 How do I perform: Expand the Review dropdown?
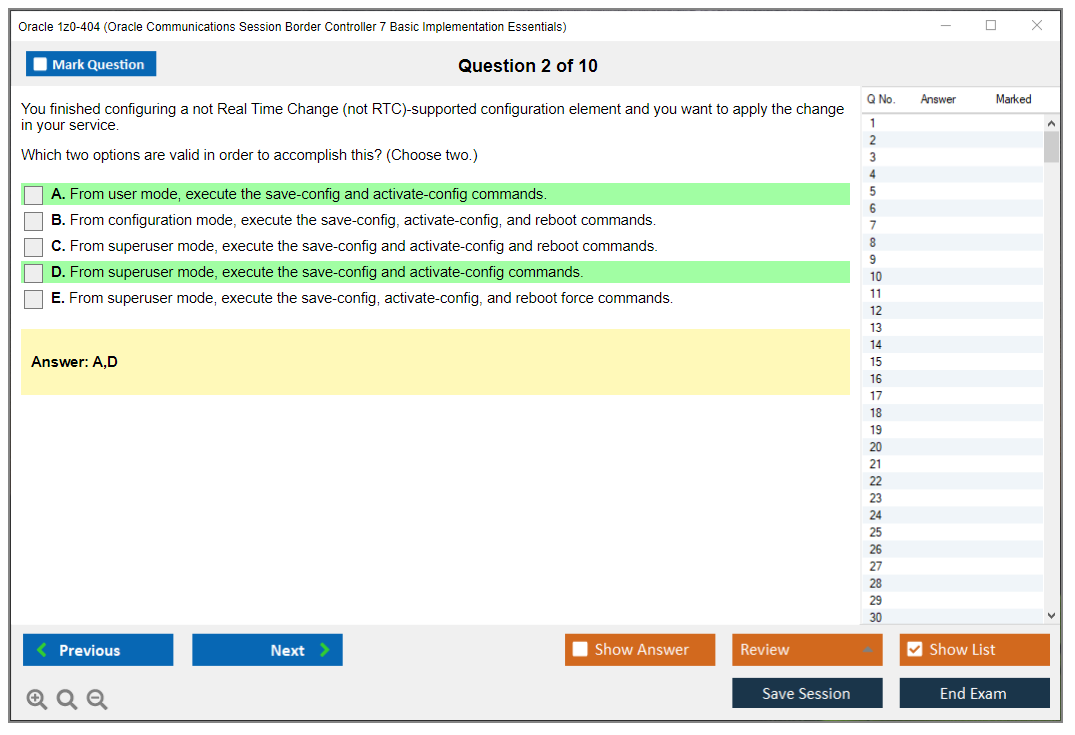[x=867, y=650]
